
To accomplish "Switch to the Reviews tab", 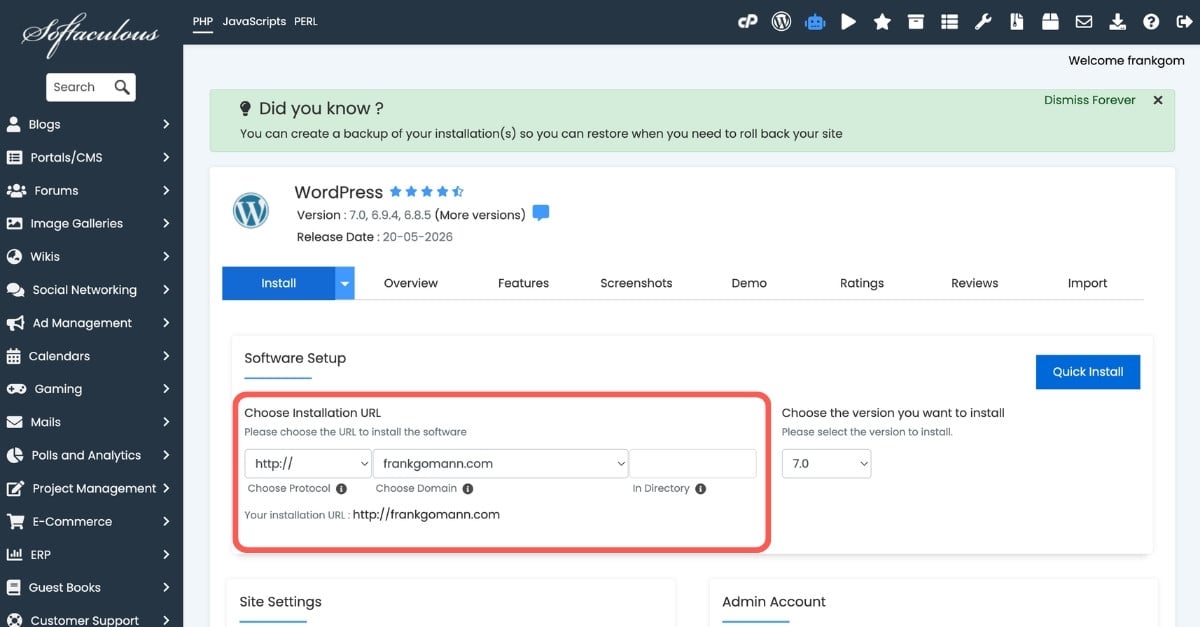I will pos(974,283).
